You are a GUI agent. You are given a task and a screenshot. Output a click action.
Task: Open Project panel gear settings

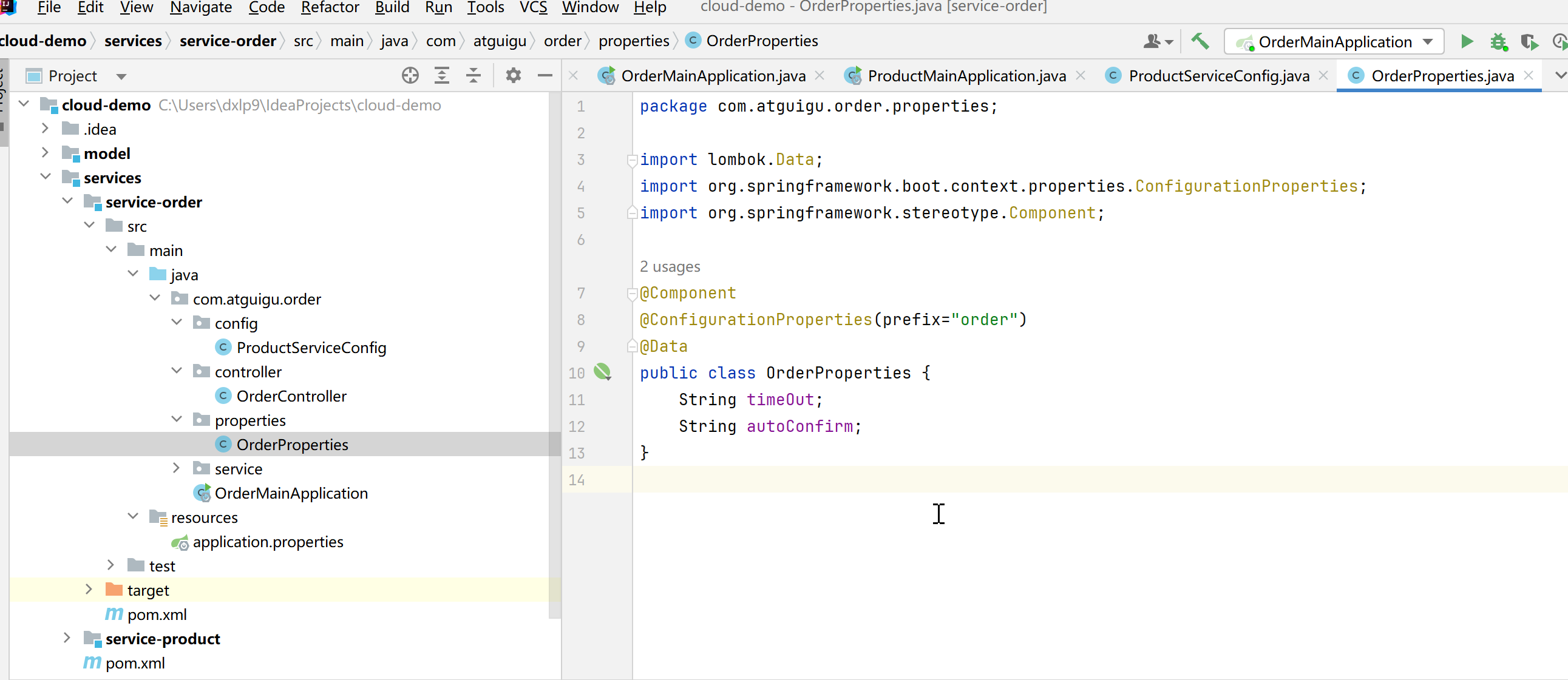click(513, 75)
